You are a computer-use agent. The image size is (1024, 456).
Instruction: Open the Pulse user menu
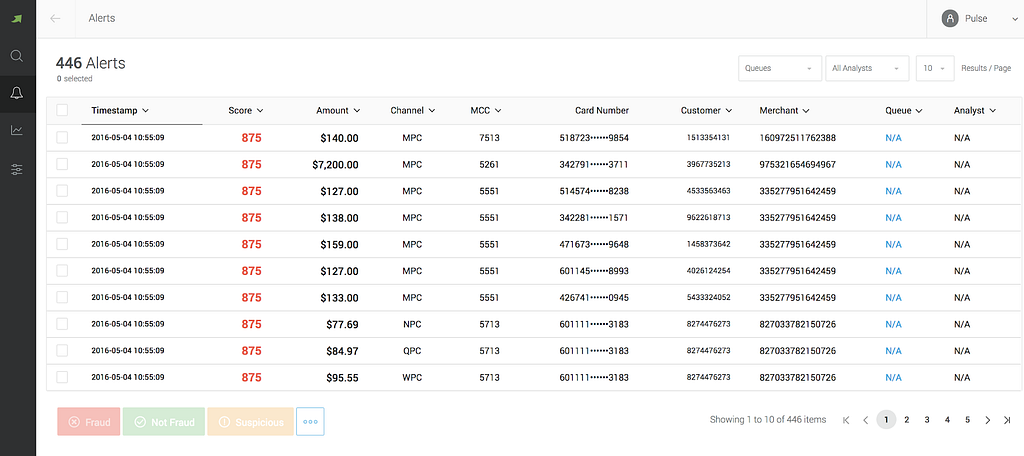point(976,18)
